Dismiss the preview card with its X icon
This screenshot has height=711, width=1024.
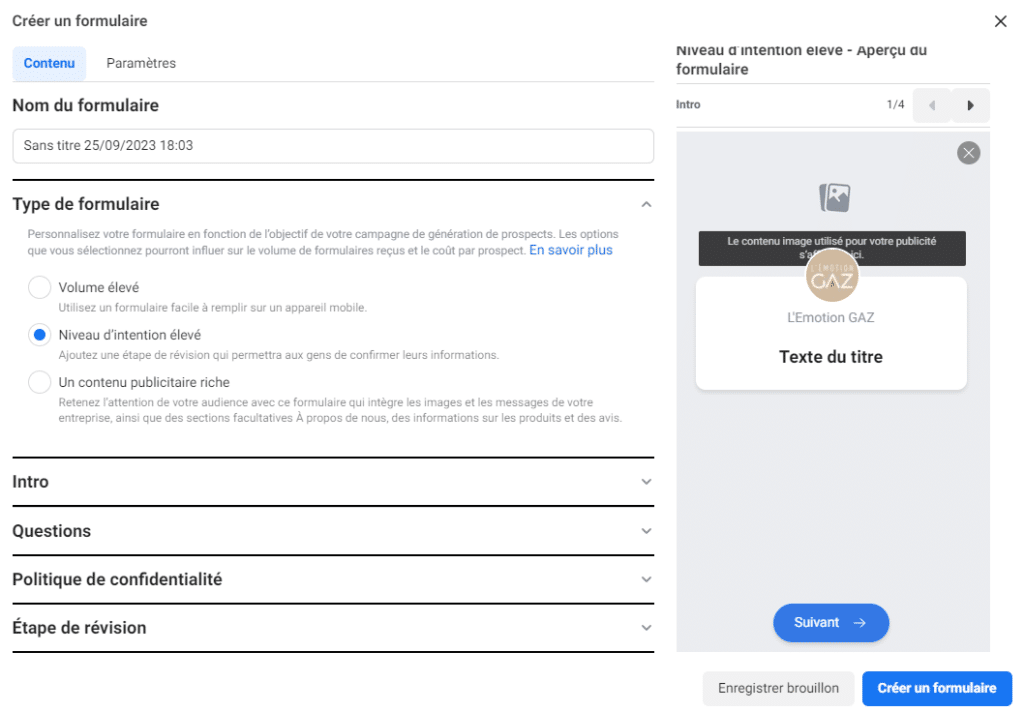pyautogui.click(x=967, y=152)
